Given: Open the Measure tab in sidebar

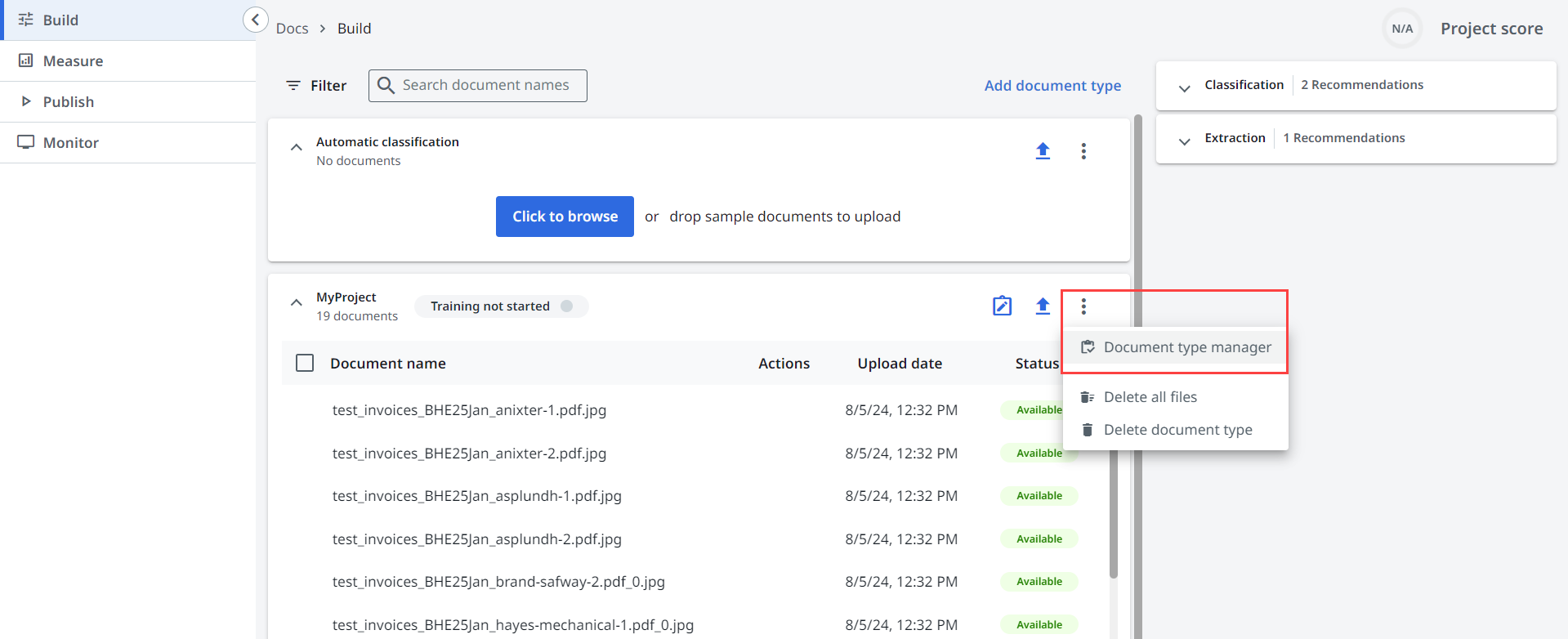Looking at the screenshot, I should click(73, 61).
